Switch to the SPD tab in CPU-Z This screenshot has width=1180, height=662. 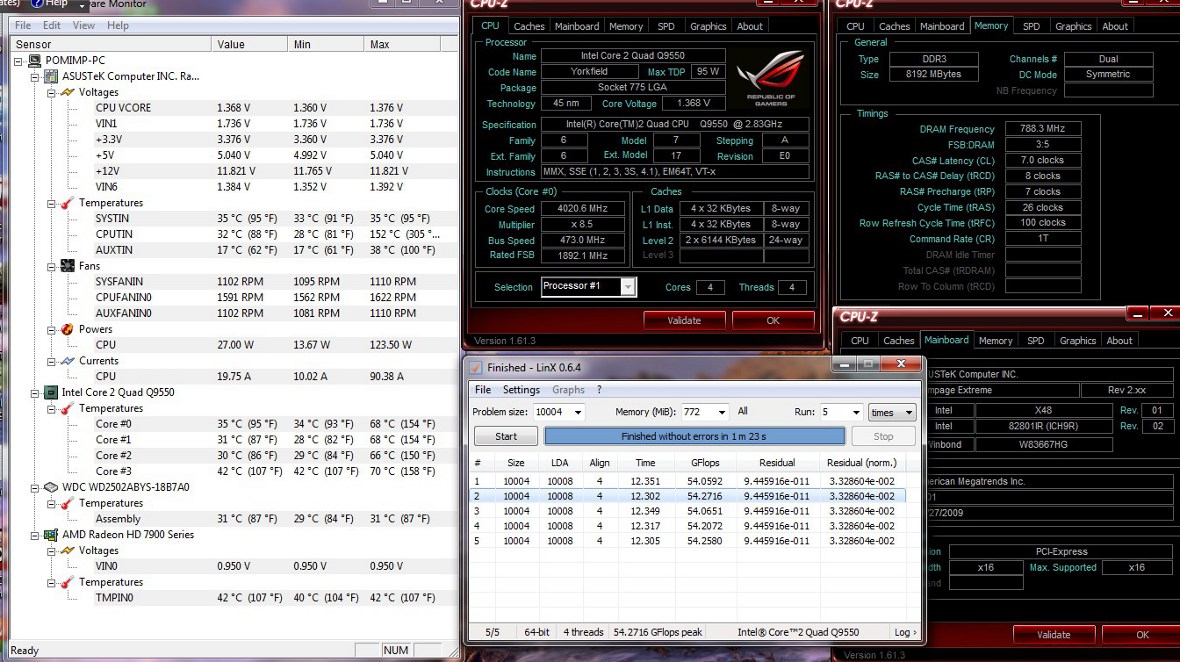tap(666, 26)
